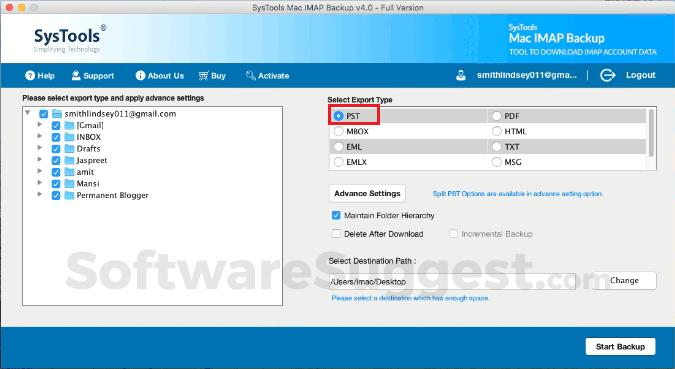Click the SysTools logo
Image resolution: width=675 pixels, height=369 pixels.
click(69, 39)
